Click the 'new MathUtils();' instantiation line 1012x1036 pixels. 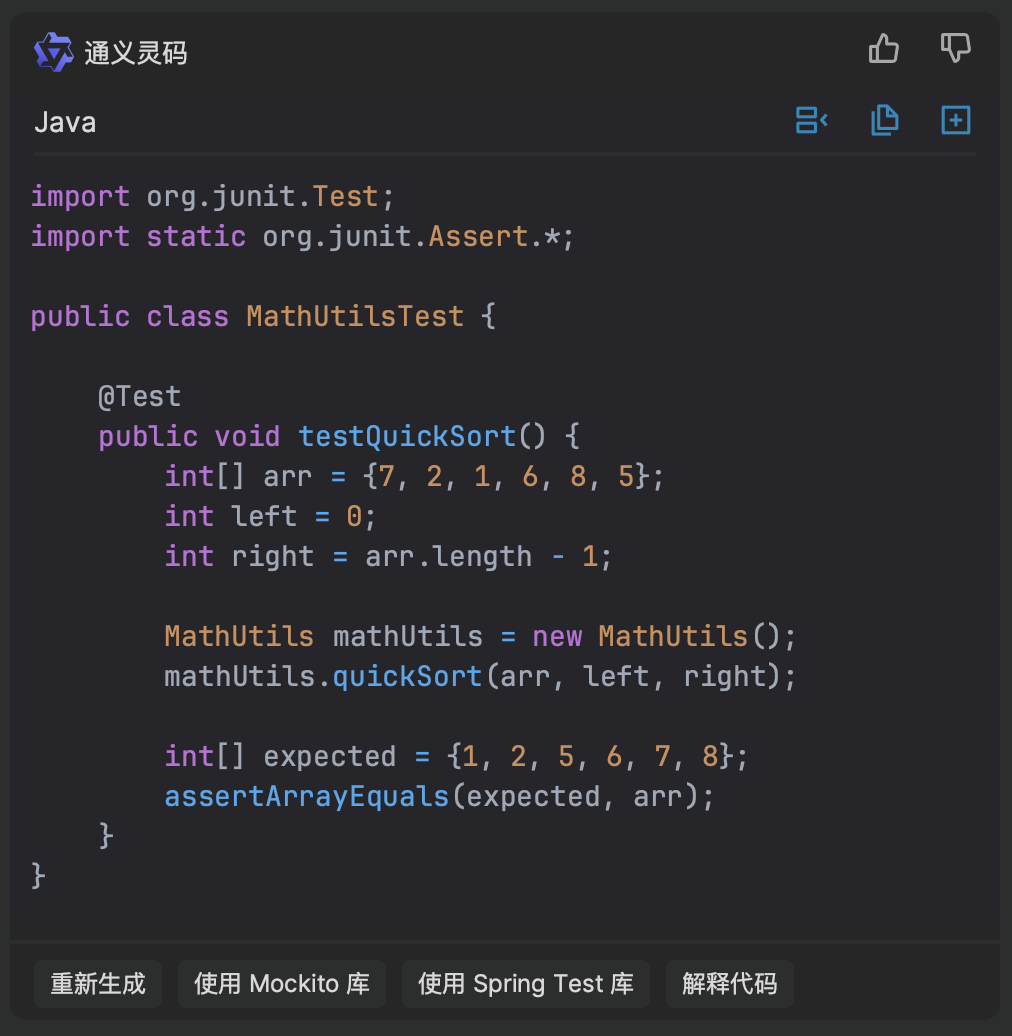pos(480,636)
